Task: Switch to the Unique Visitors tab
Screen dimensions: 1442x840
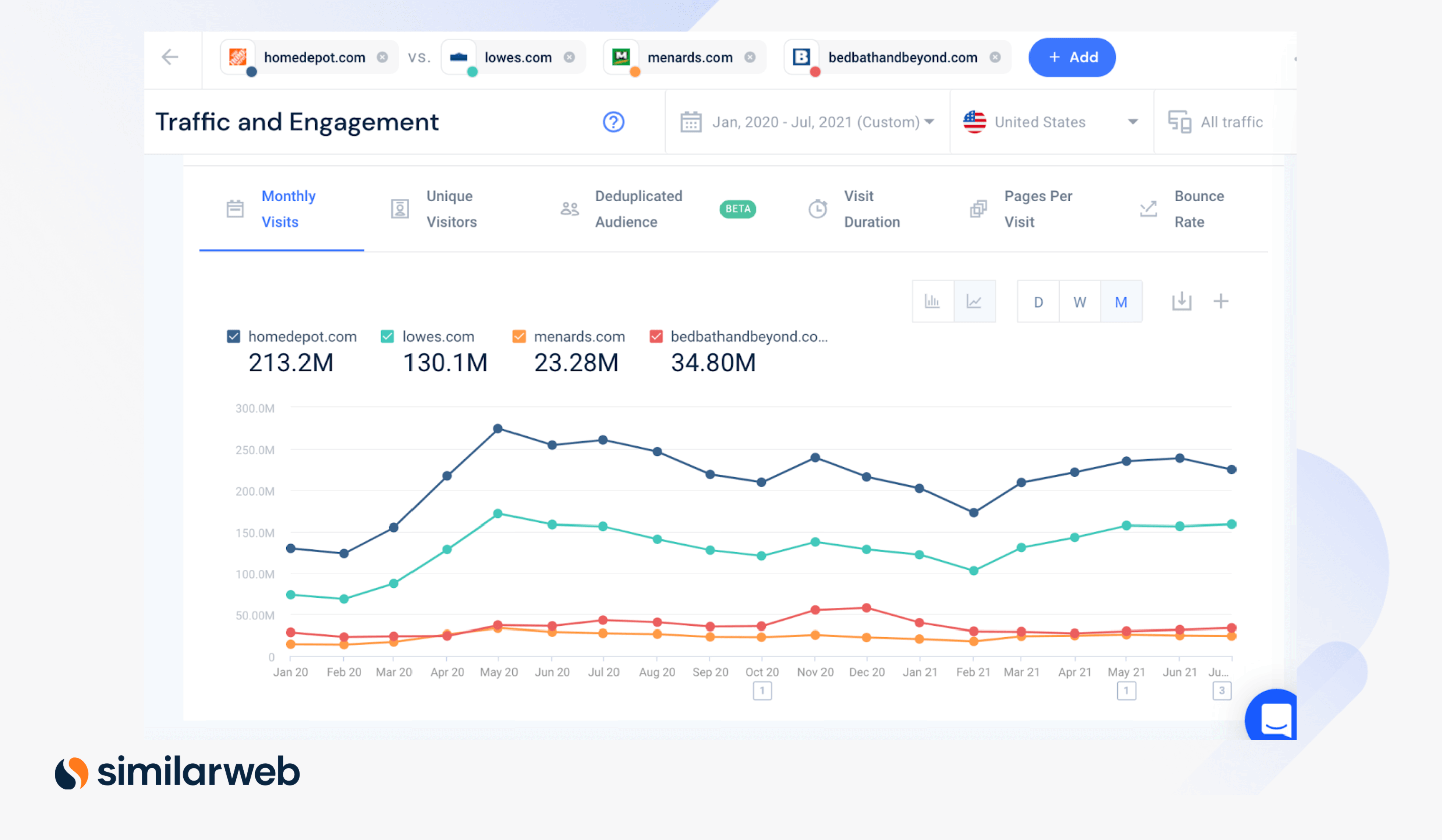Action: [x=452, y=208]
